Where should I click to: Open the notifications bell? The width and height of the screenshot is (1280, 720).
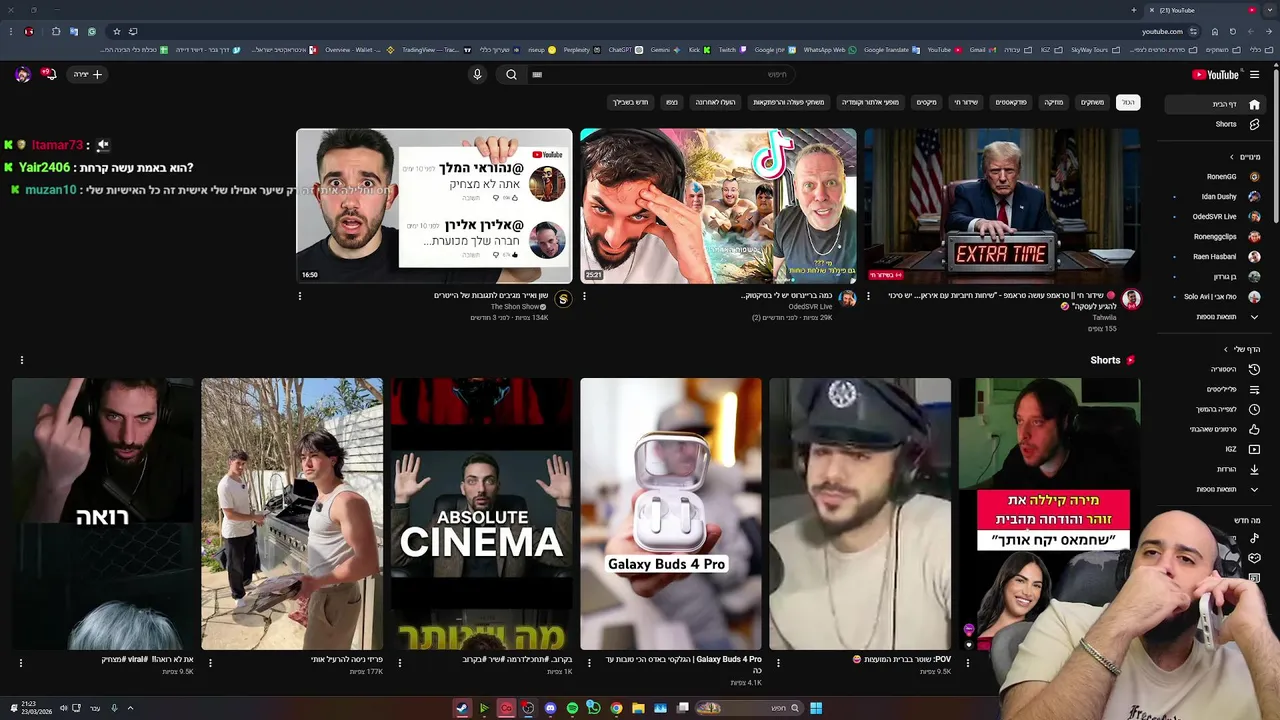pyautogui.click(x=47, y=74)
